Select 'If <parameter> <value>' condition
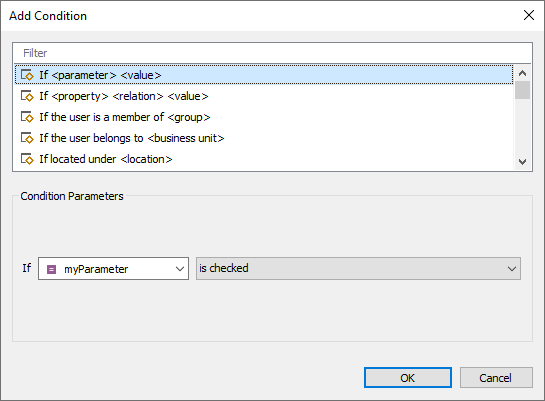 [264, 75]
